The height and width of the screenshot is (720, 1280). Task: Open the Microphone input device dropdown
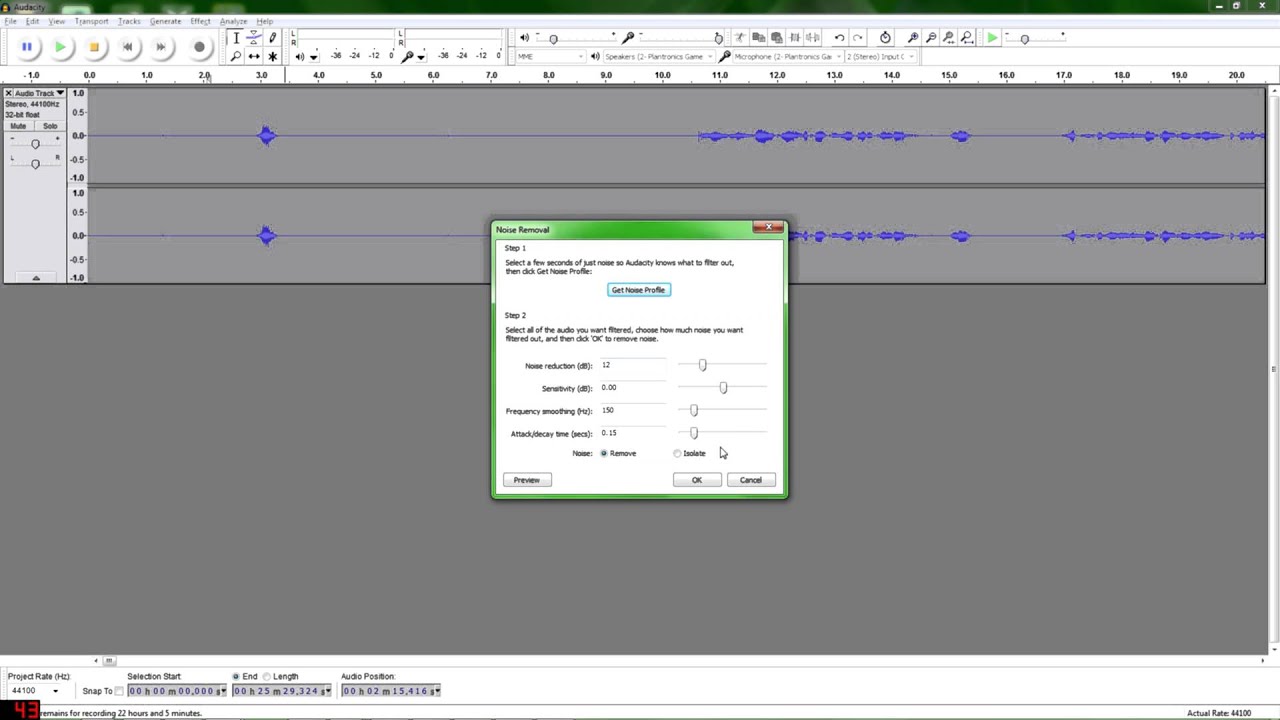788,57
